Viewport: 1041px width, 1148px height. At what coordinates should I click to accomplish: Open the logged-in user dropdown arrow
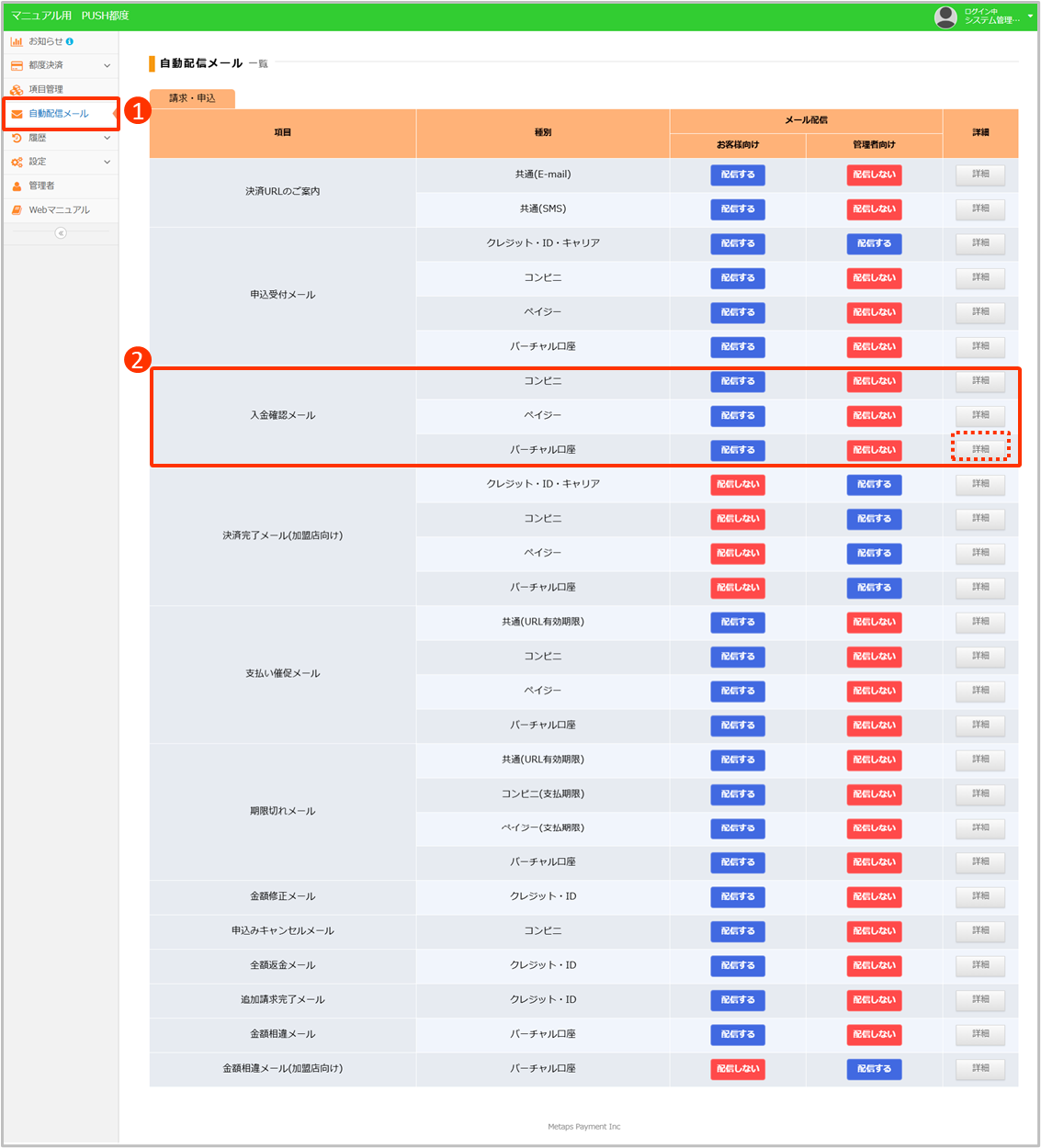(1030, 17)
